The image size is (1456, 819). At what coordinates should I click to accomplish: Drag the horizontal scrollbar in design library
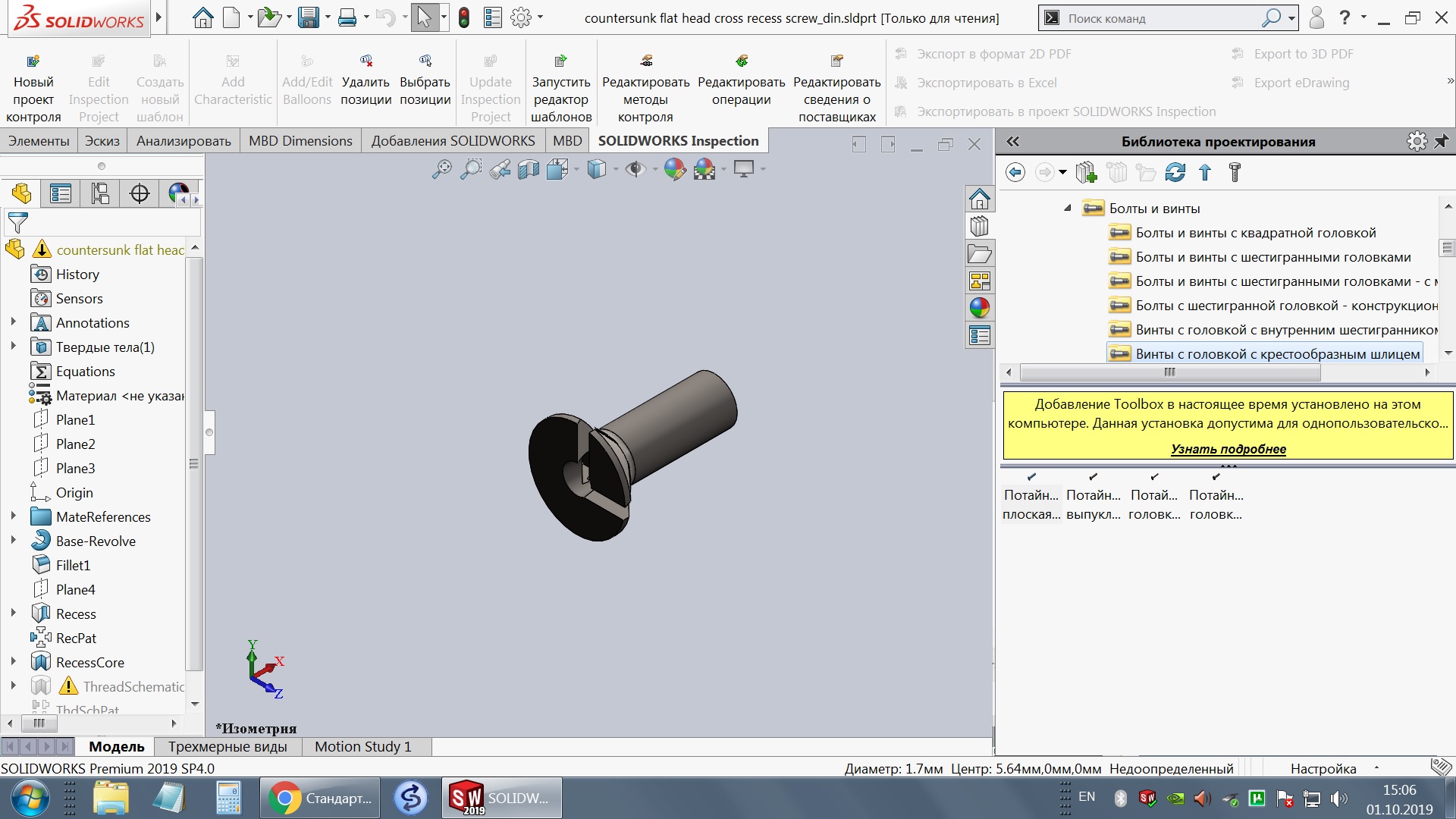click(x=1170, y=371)
